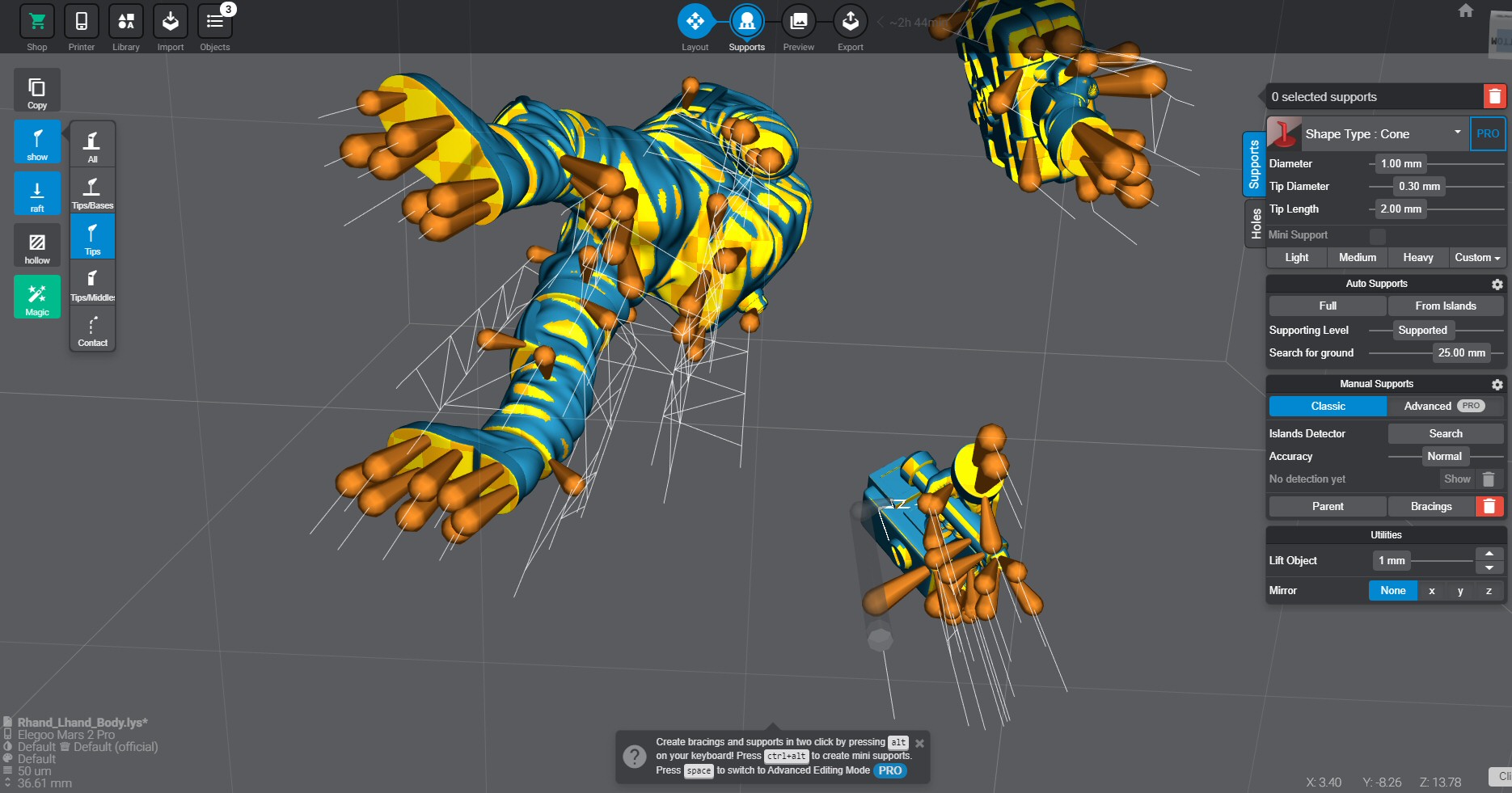Image resolution: width=1512 pixels, height=793 pixels.
Task: Open the Objects list
Action: [x=214, y=27]
